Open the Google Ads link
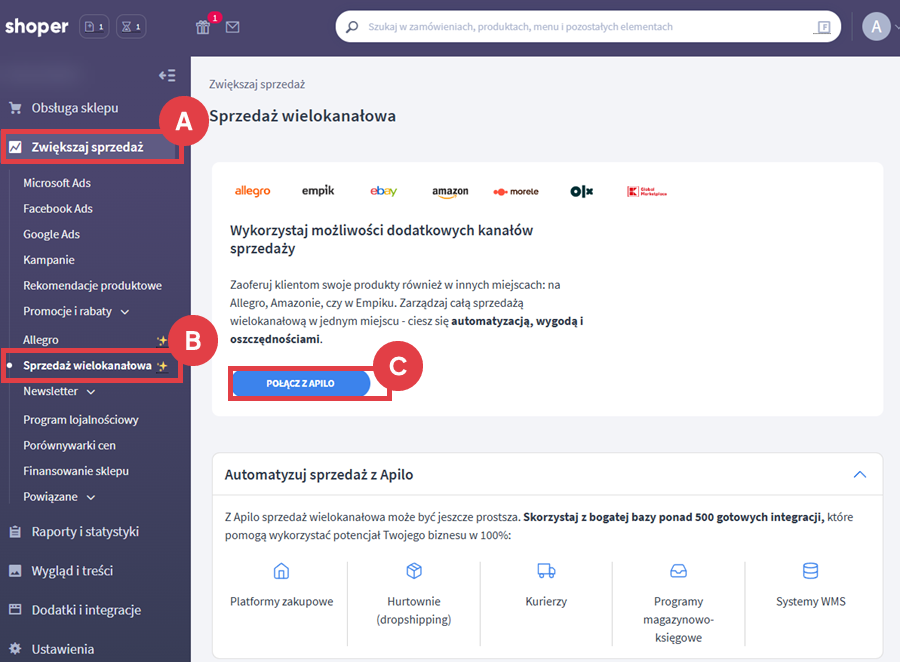The height and width of the screenshot is (662, 900). tap(51, 234)
